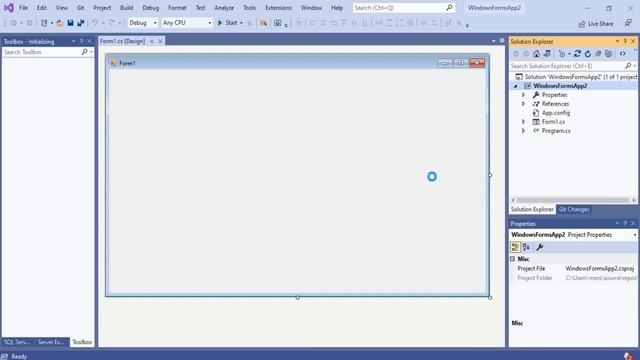
Task: Close the Form1.cs [Design] tab
Action: click(x=160, y=41)
